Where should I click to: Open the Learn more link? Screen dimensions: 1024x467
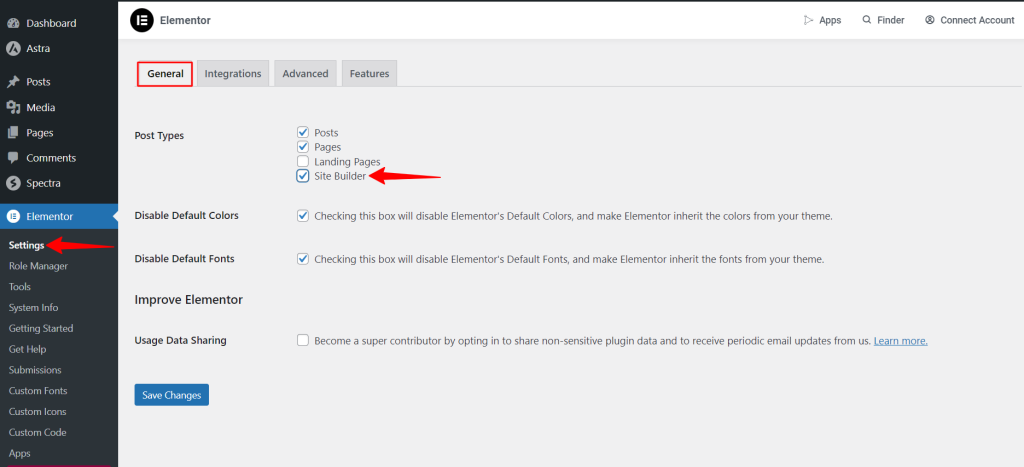click(x=901, y=341)
